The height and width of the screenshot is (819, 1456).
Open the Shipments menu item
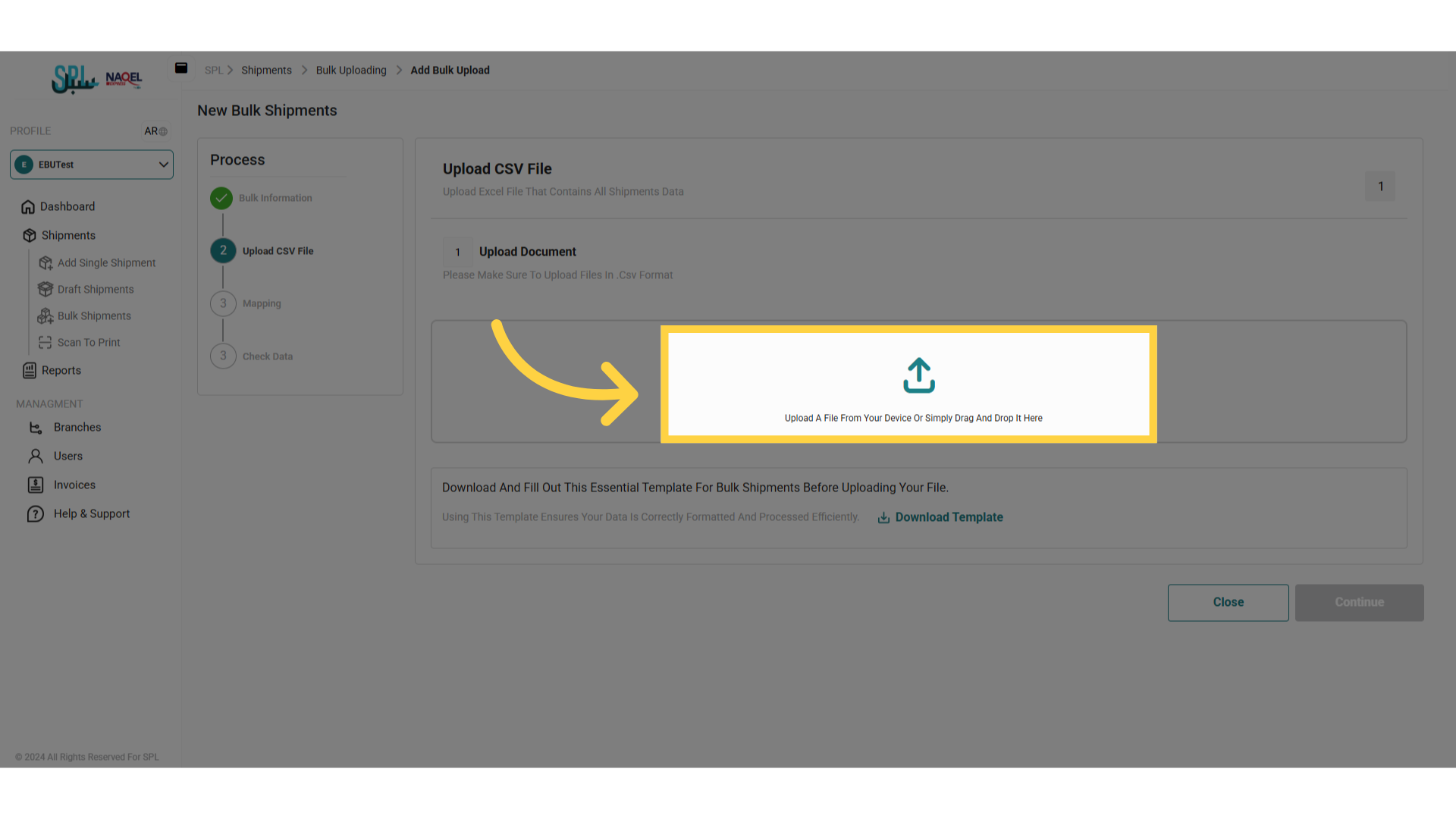pyautogui.click(x=68, y=236)
